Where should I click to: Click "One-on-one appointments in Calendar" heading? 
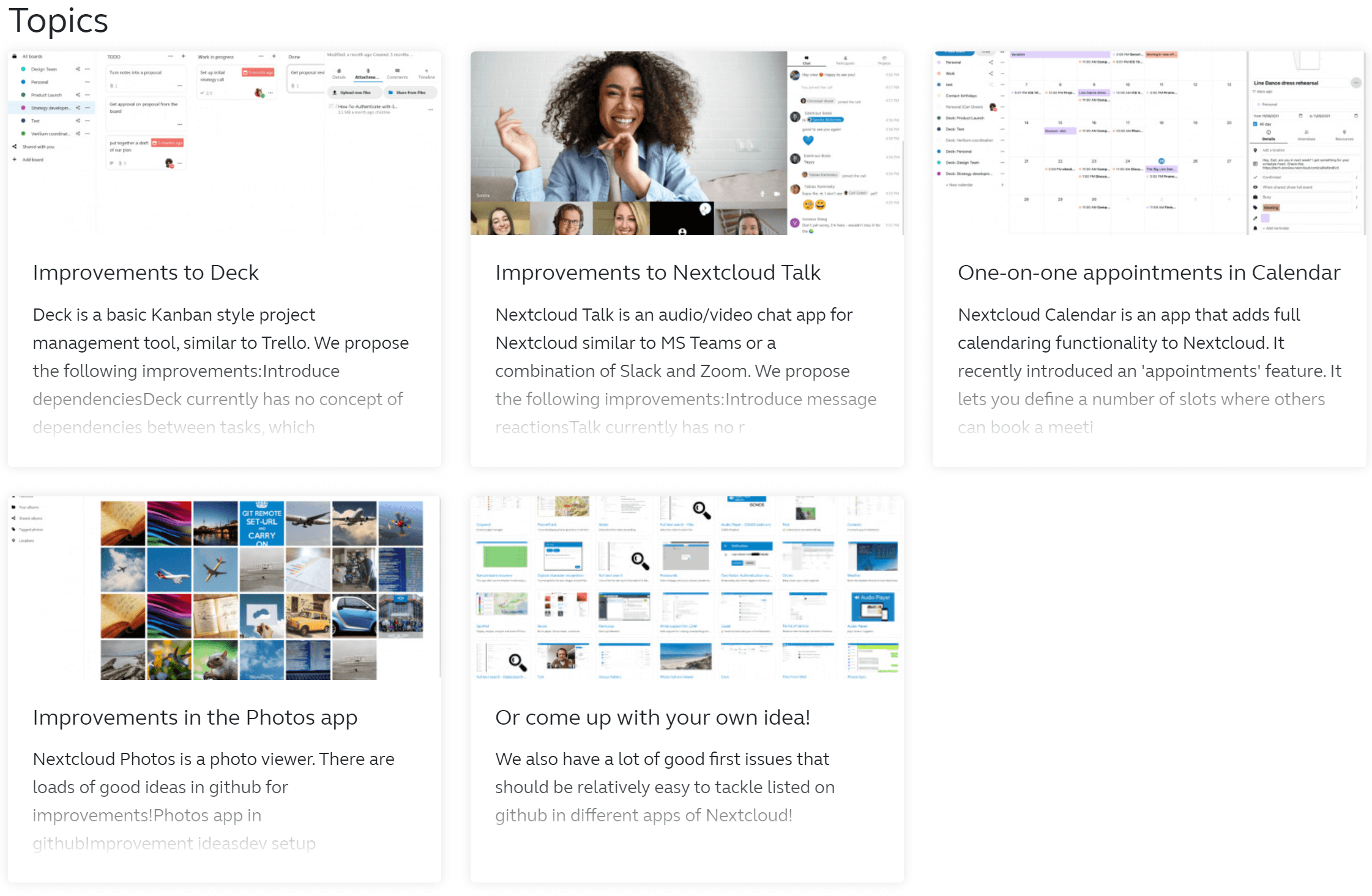[x=1149, y=273]
